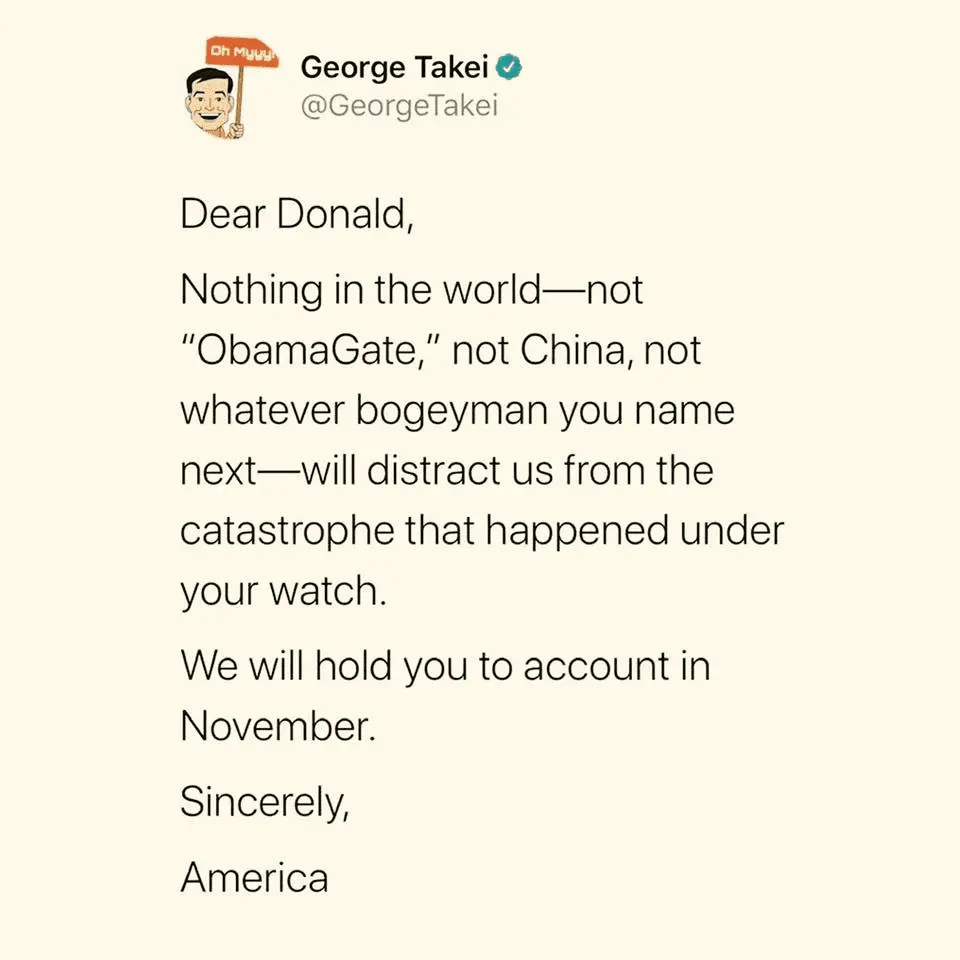
Task: Click the quoted word "ObamaGate"
Action: (x=312, y=351)
